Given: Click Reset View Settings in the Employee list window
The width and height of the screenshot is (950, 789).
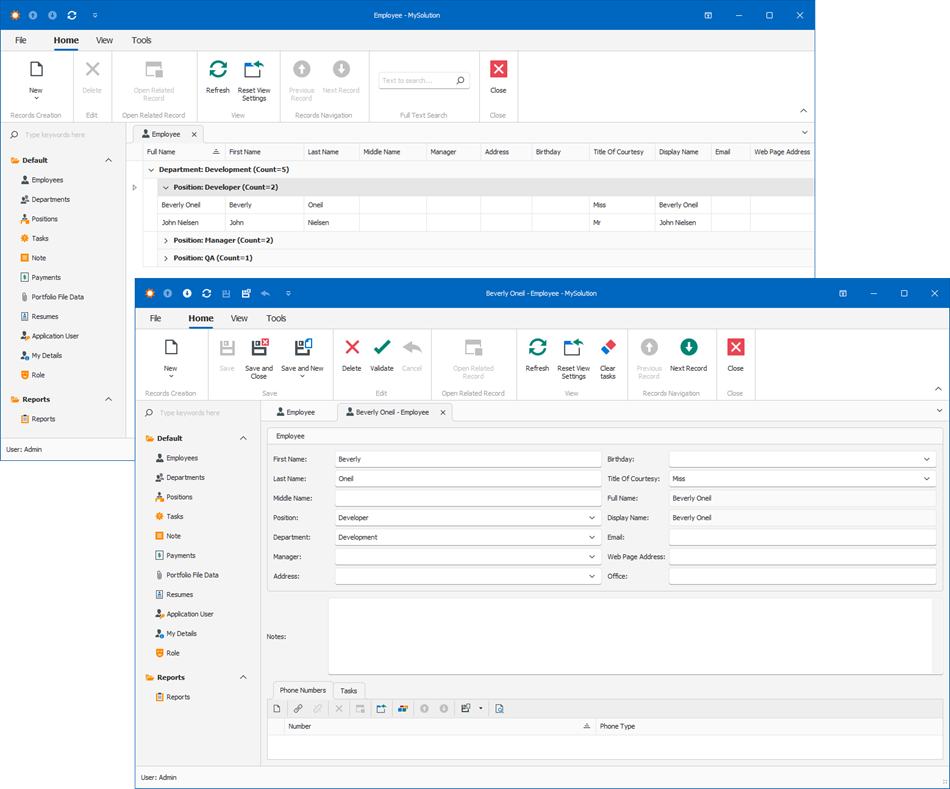Looking at the screenshot, I should pyautogui.click(x=254, y=80).
